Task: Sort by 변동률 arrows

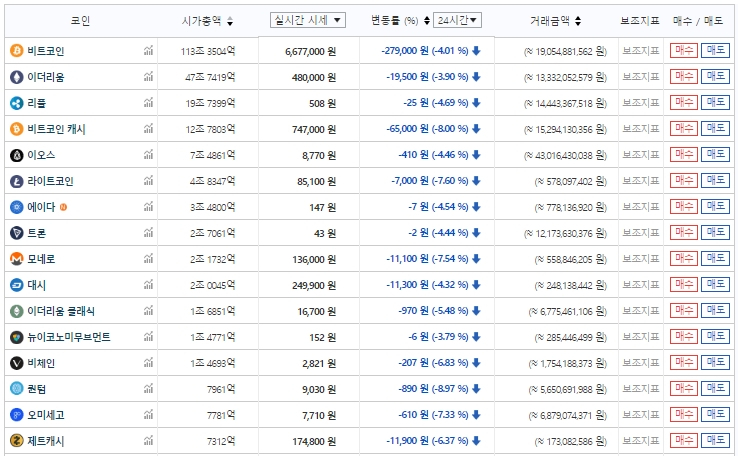Action: click(426, 21)
